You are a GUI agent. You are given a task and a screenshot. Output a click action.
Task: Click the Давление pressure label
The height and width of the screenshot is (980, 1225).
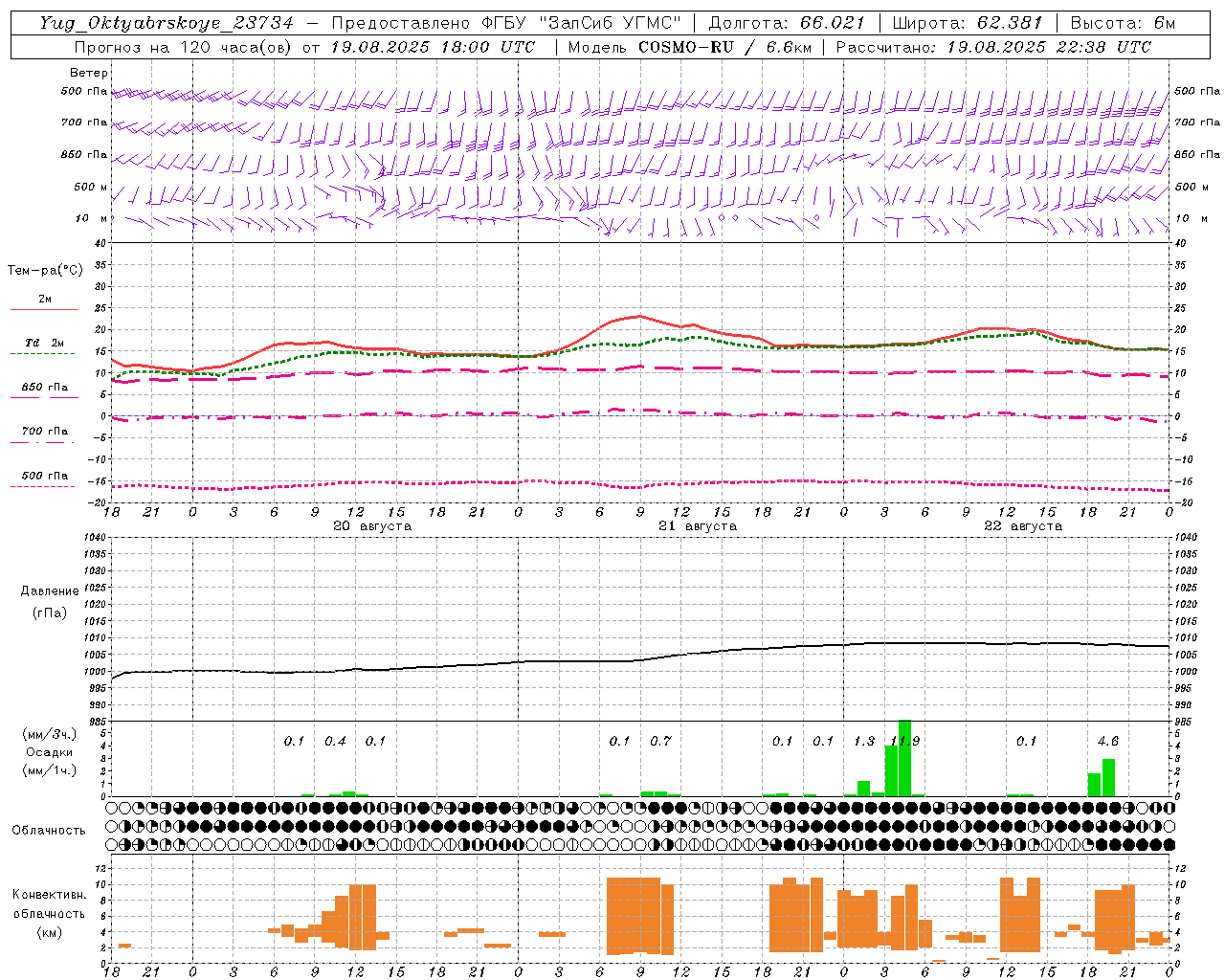coord(50,590)
